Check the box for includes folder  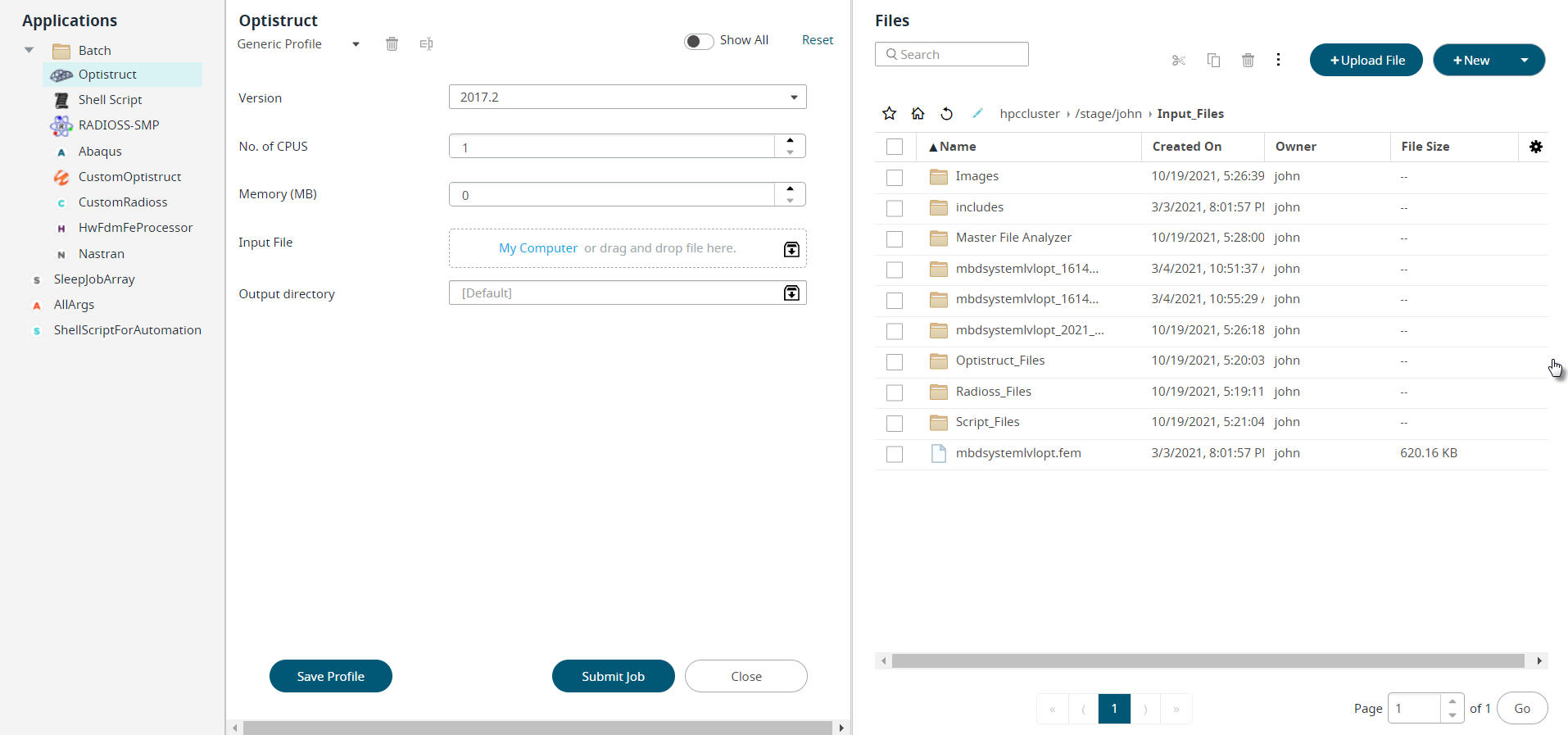[895, 208]
